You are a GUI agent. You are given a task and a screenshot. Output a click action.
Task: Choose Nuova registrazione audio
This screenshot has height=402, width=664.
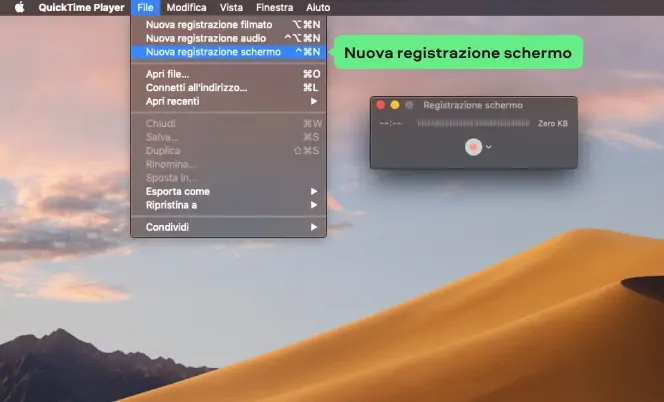pyautogui.click(x=228, y=38)
